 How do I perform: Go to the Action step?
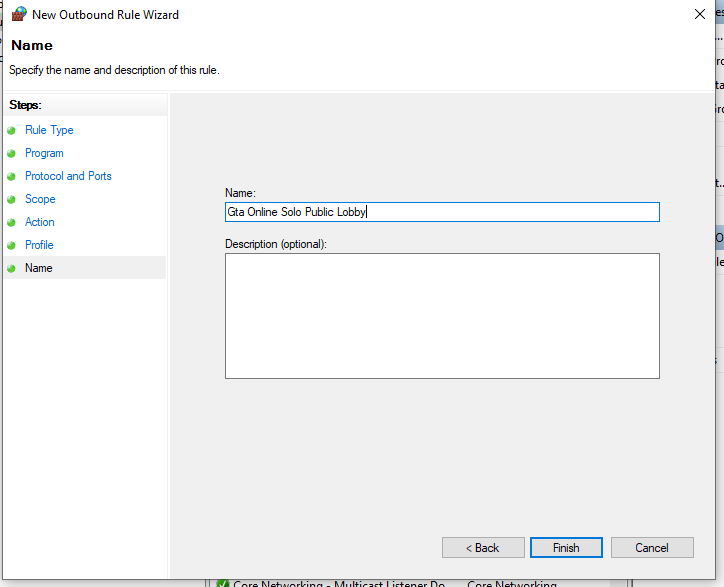pos(39,222)
